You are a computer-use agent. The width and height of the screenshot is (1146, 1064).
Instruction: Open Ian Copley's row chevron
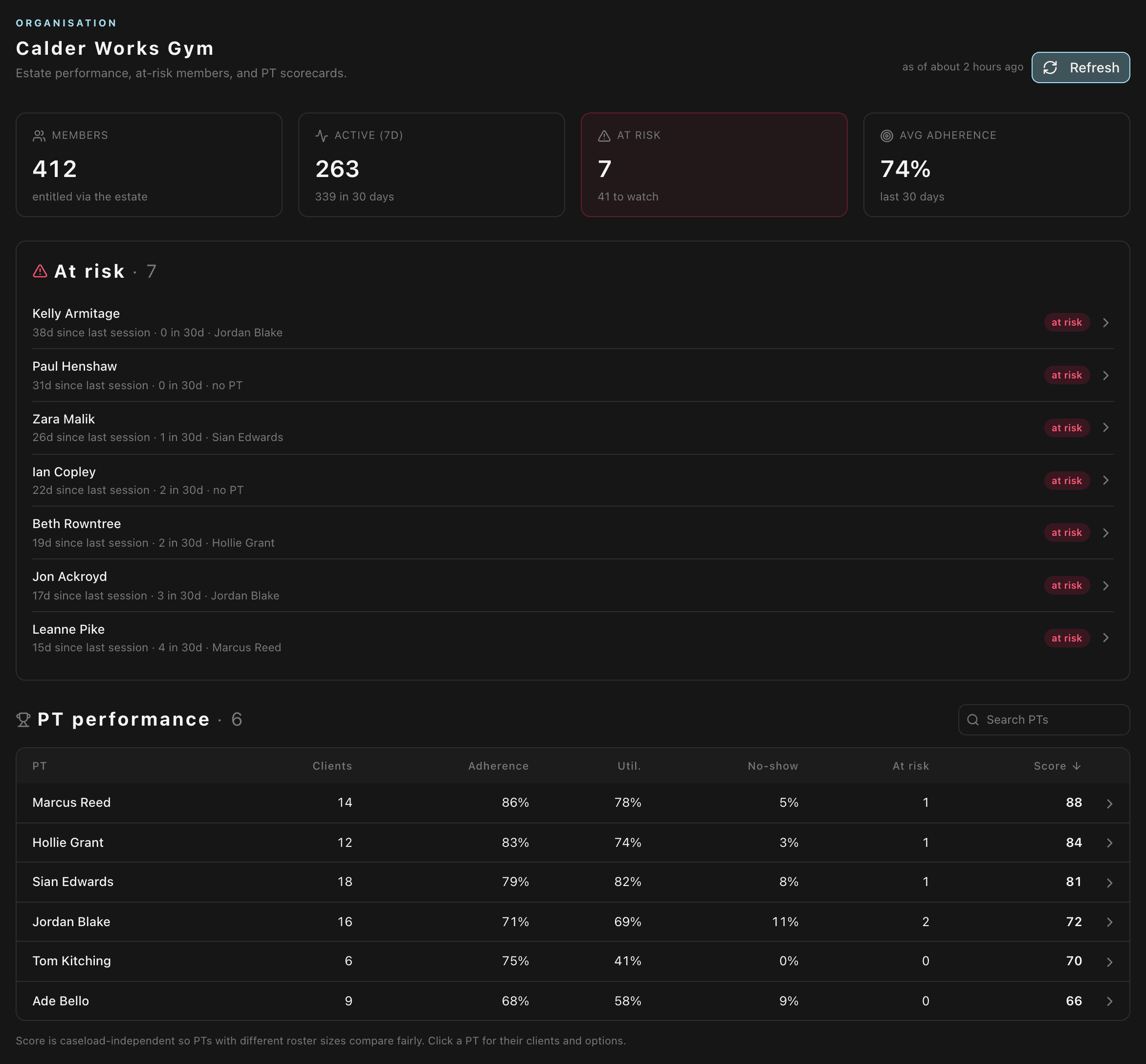1106,480
